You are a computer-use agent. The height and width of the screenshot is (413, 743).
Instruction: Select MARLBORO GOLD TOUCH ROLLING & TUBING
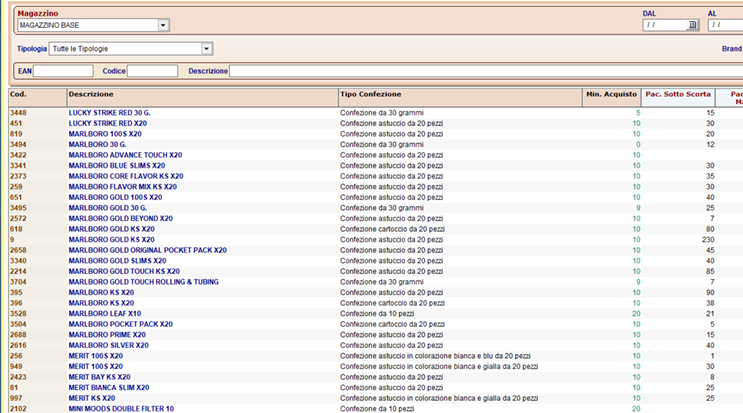376,282
